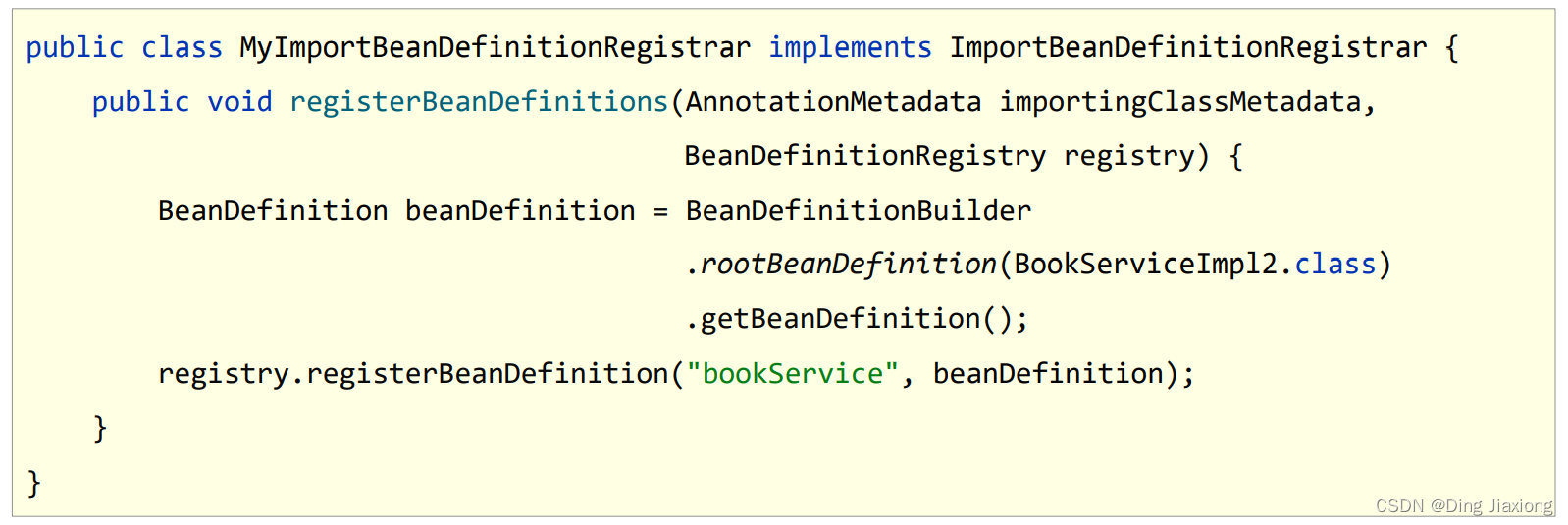The width and height of the screenshot is (1568, 525).
Task: Click the final closing brace of class
Action: coord(34,482)
